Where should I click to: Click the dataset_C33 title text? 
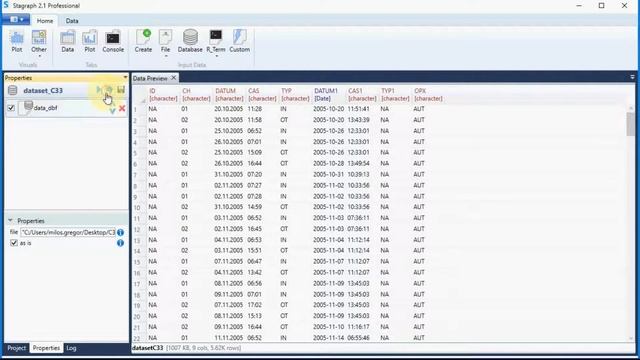(x=43, y=90)
